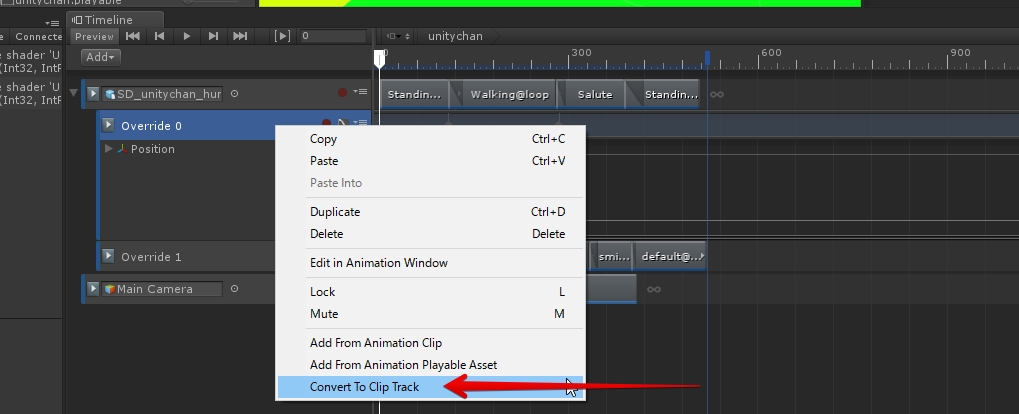Select the first Standing clip

(x=414, y=94)
